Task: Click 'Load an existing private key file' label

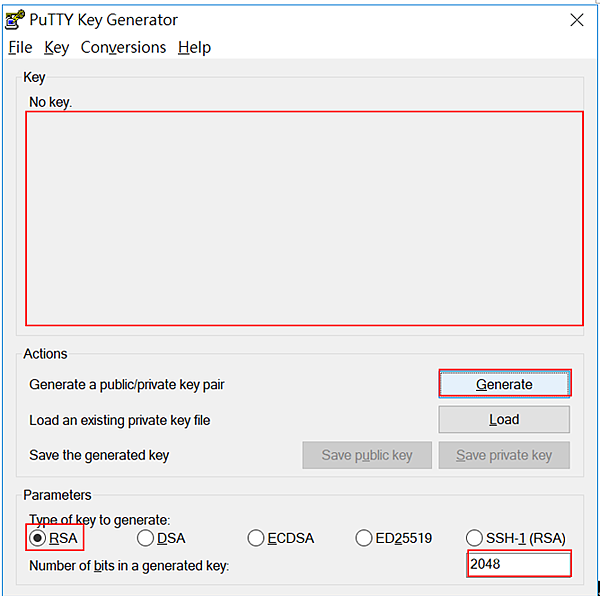Action: click(x=120, y=420)
